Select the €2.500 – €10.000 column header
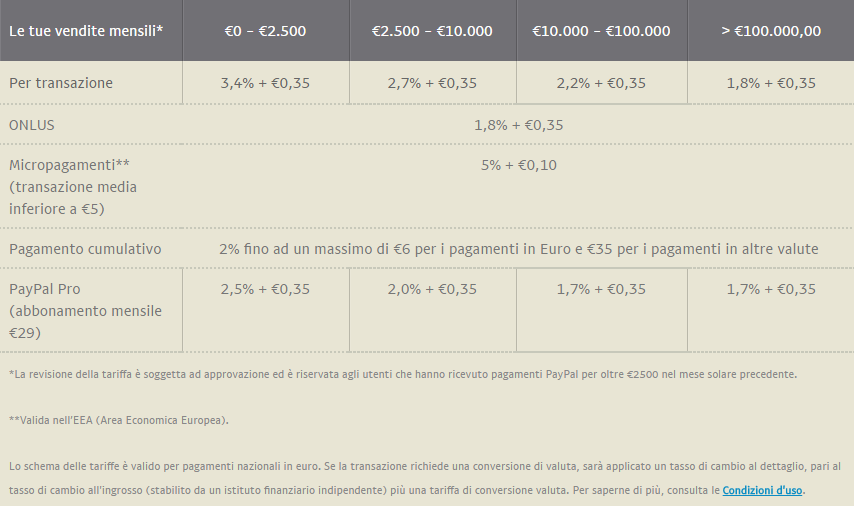This screenshot has height=506, width=854. 432,31
